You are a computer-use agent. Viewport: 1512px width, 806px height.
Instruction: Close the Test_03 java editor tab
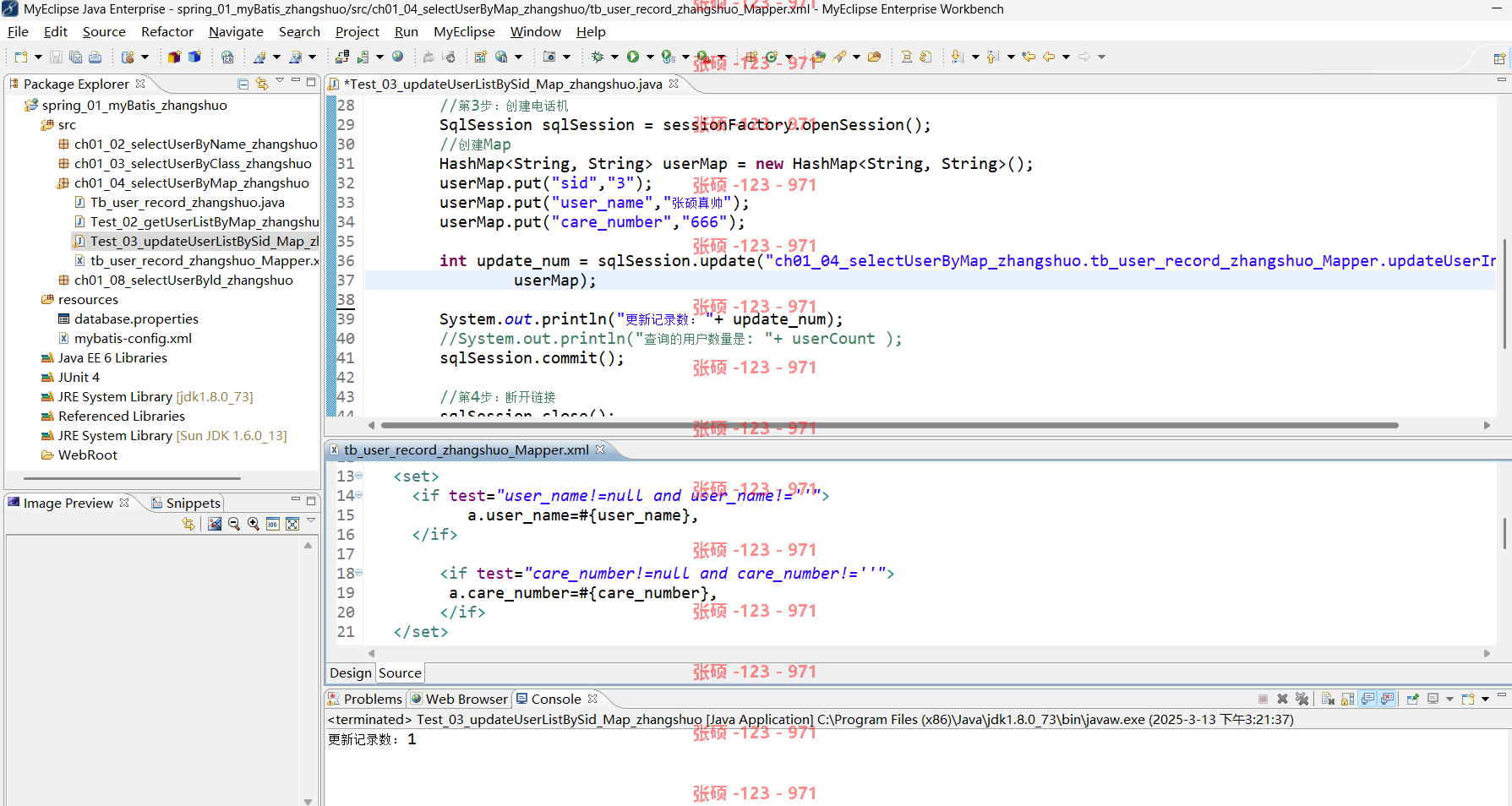pos(674,84)
